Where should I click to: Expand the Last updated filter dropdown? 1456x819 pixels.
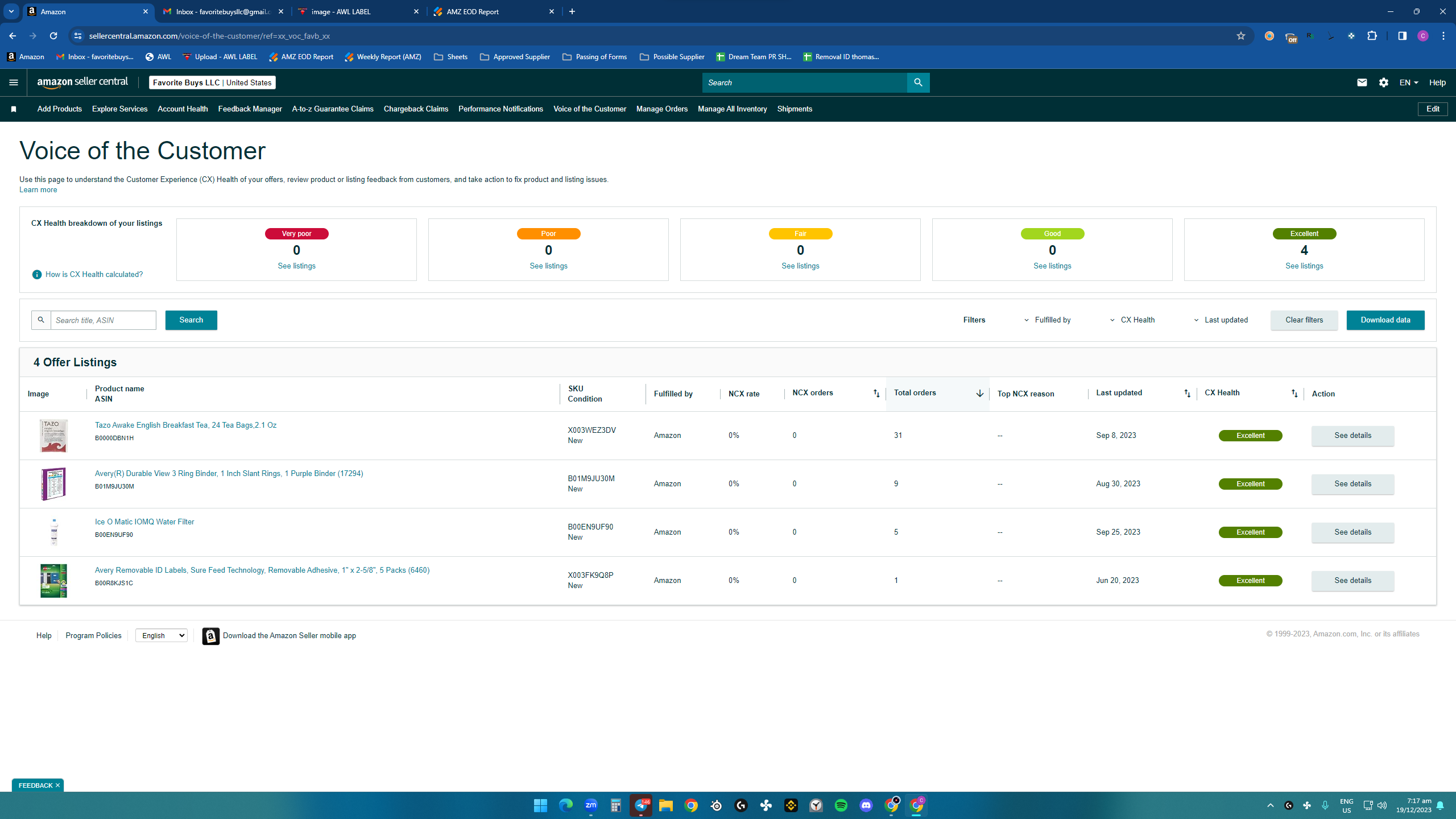click(x=1221, y=320)
